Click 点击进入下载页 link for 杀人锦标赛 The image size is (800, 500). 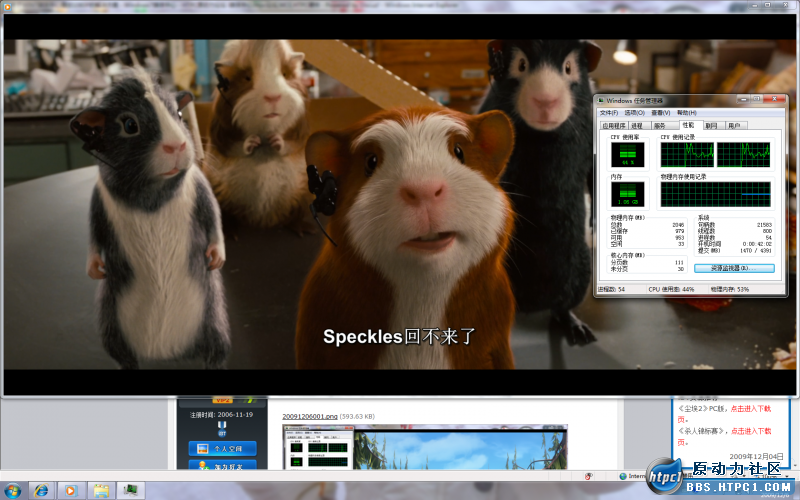pyautogui.click(x=751, y=431)
